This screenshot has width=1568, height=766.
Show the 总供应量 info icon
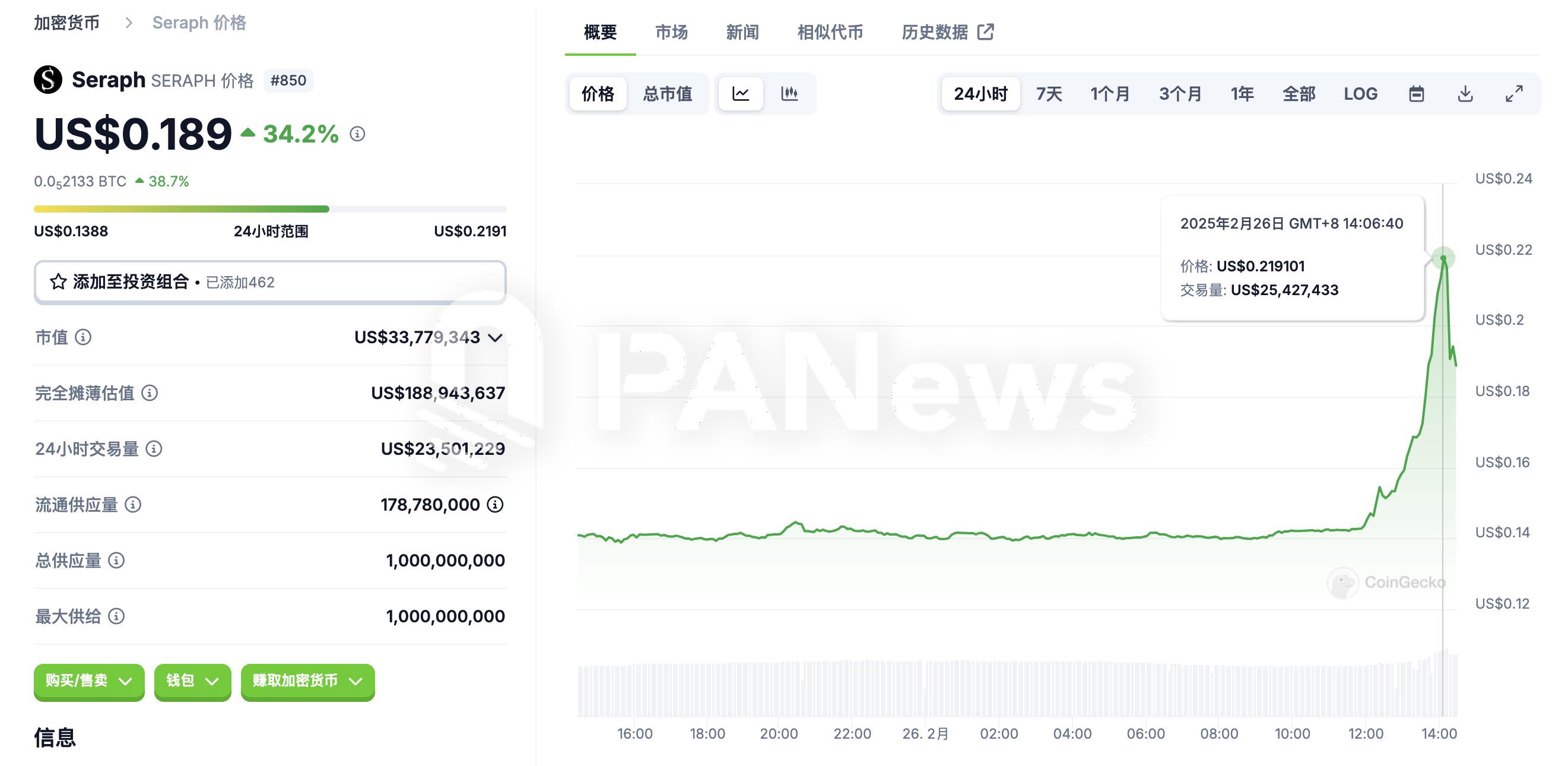116,561
